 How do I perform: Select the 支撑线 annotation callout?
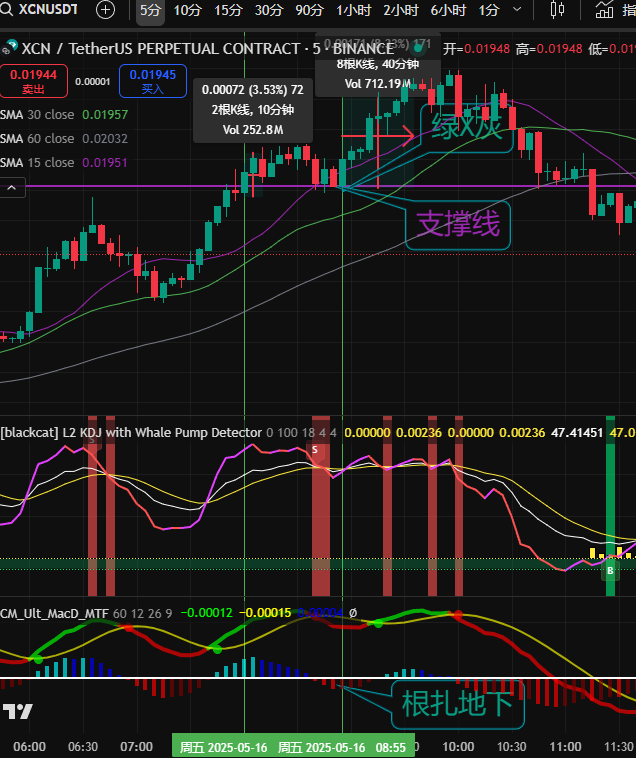tap(458, 225)
